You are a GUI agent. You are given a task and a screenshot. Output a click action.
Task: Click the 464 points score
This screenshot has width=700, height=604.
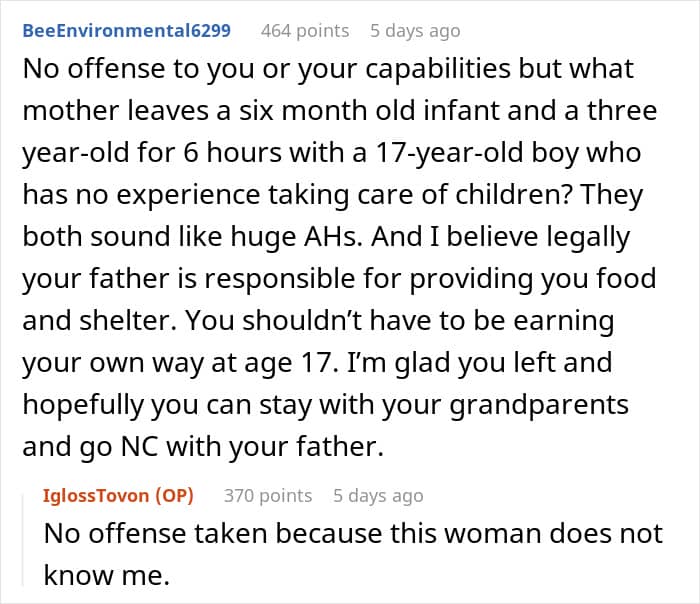click(x=305, y=31)
